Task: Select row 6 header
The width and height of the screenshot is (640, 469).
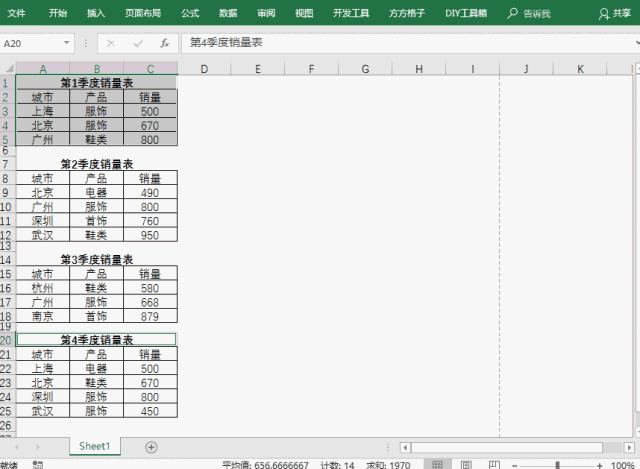Action: pyautogui.click(x=6, y=150)
